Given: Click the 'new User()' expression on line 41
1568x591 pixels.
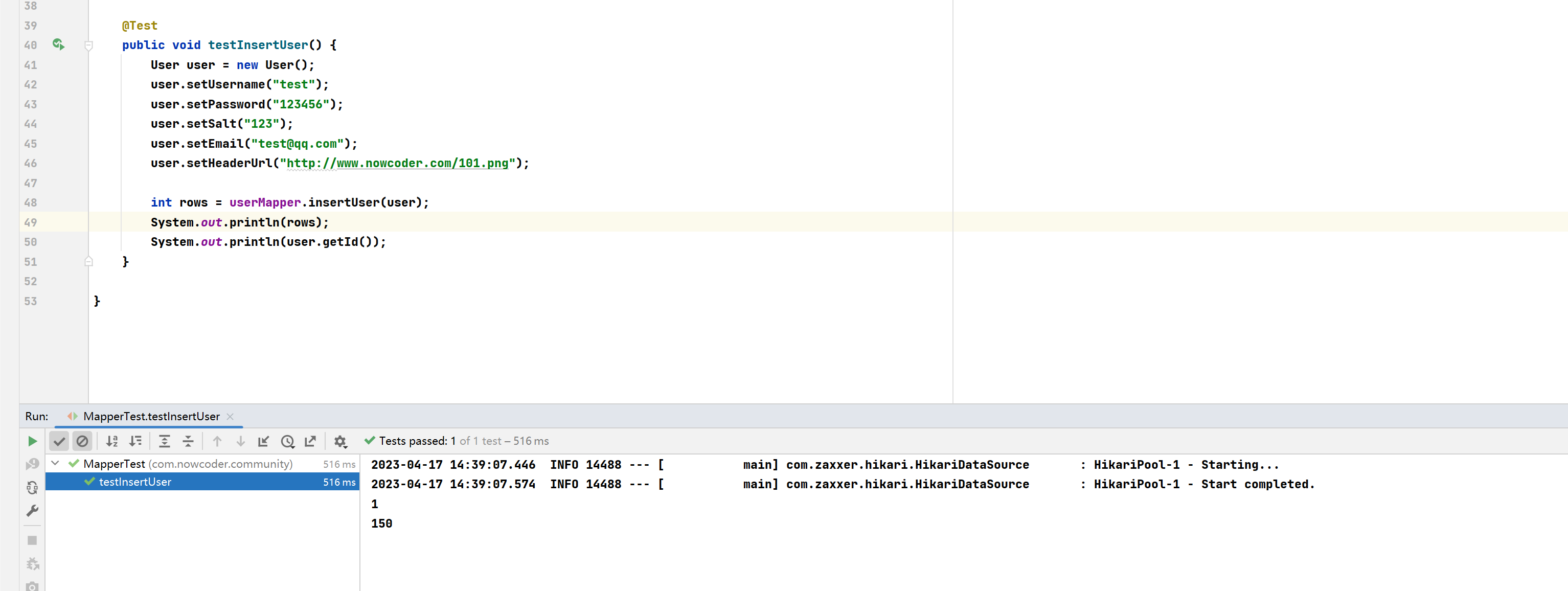Looking at the screenshot, I should pyautogui.click(x=272, y=64).
